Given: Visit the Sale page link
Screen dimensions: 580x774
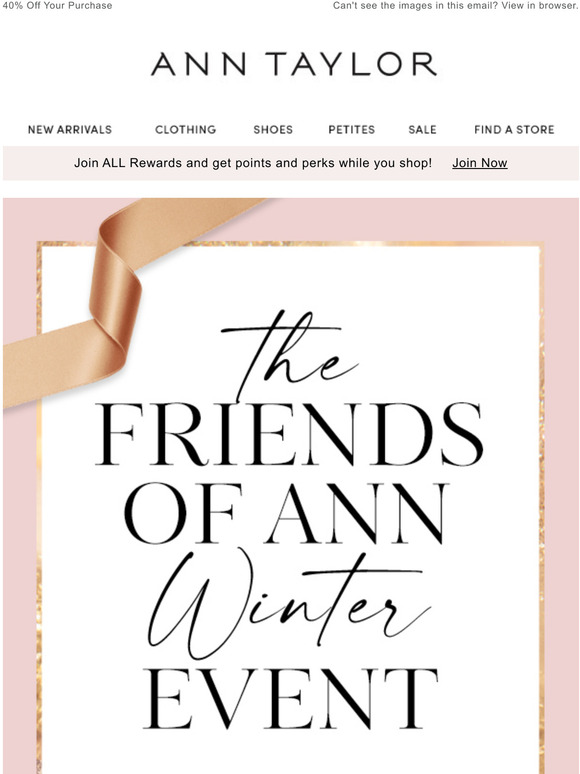Looking at the screenshot, I should 422,130.
